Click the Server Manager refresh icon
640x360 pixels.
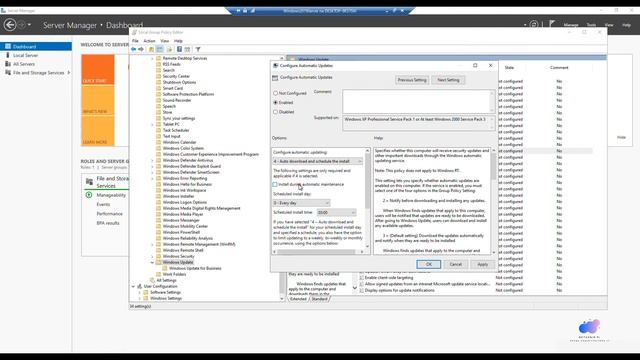533,24
